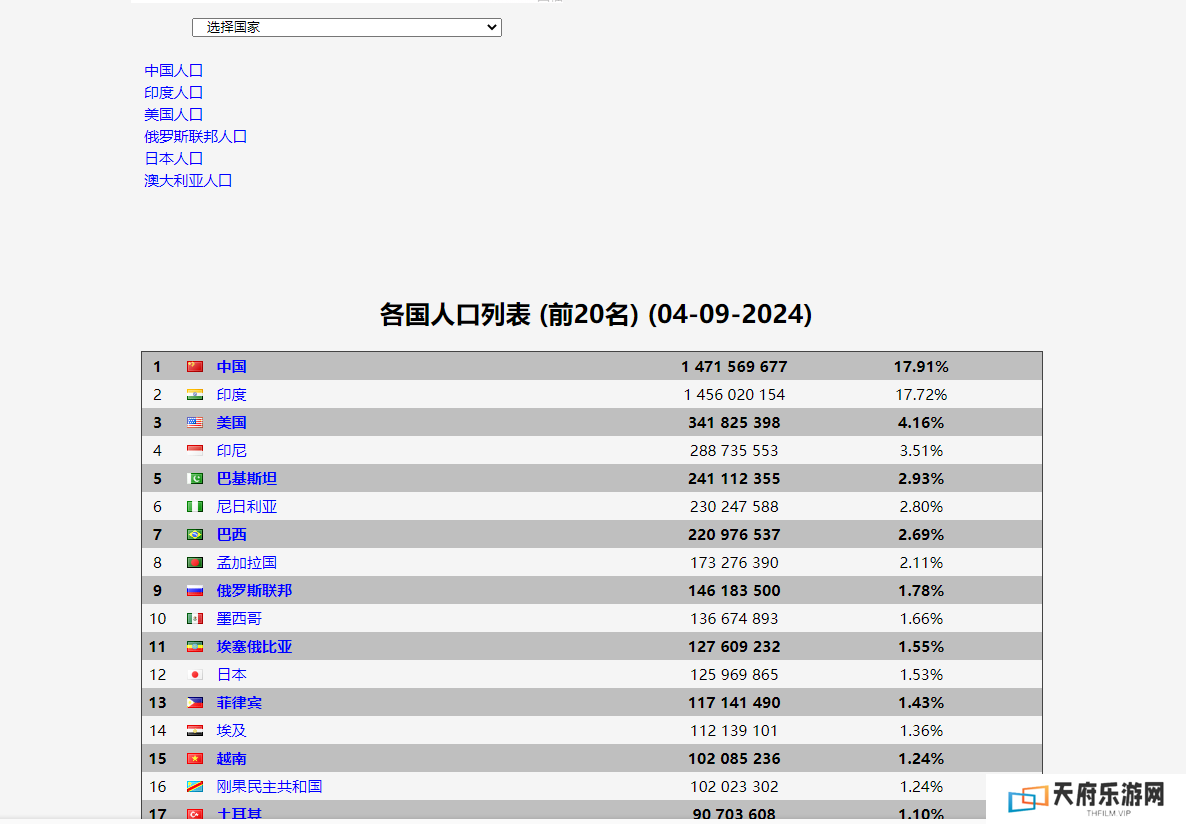Click the 1.36% share cell
Image resolution: width=1186 pixels, height=824 pixels.
click(921, 730)
